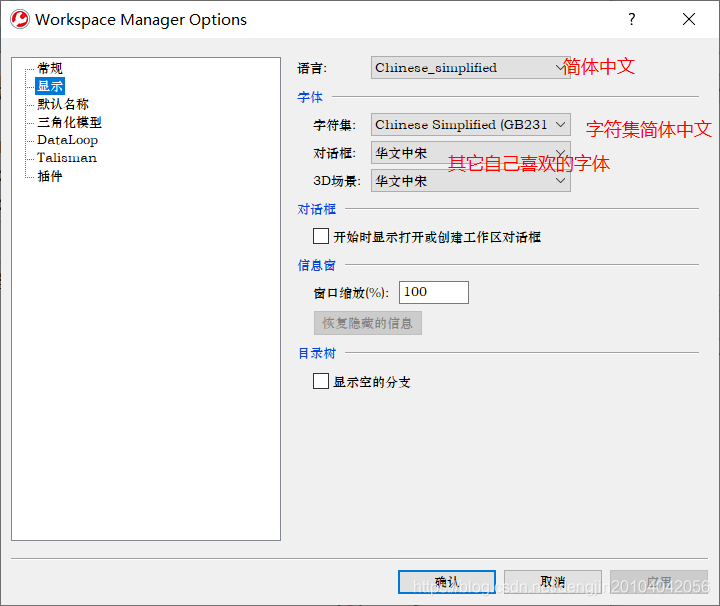Image resolution: width=720 pixels, height=606 pixels.
Task: Click the 应用 button
Action: (x=659, y=582)
